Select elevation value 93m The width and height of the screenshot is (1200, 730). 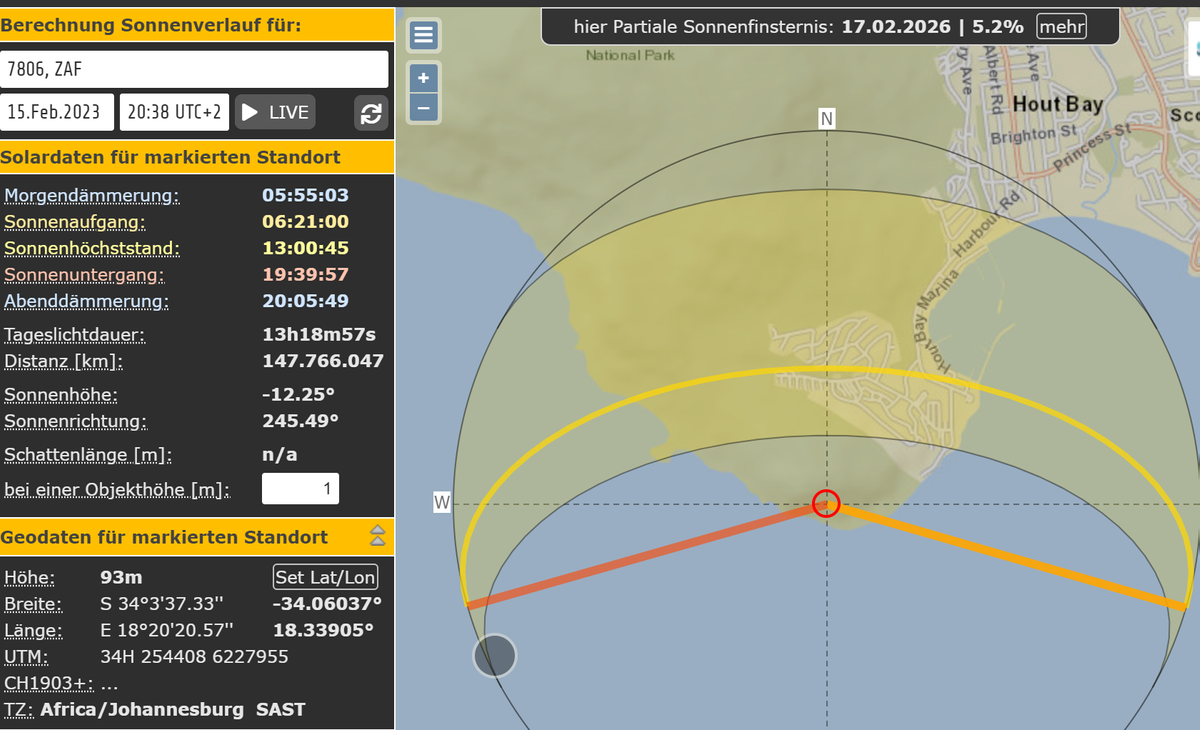coord(121,577)
